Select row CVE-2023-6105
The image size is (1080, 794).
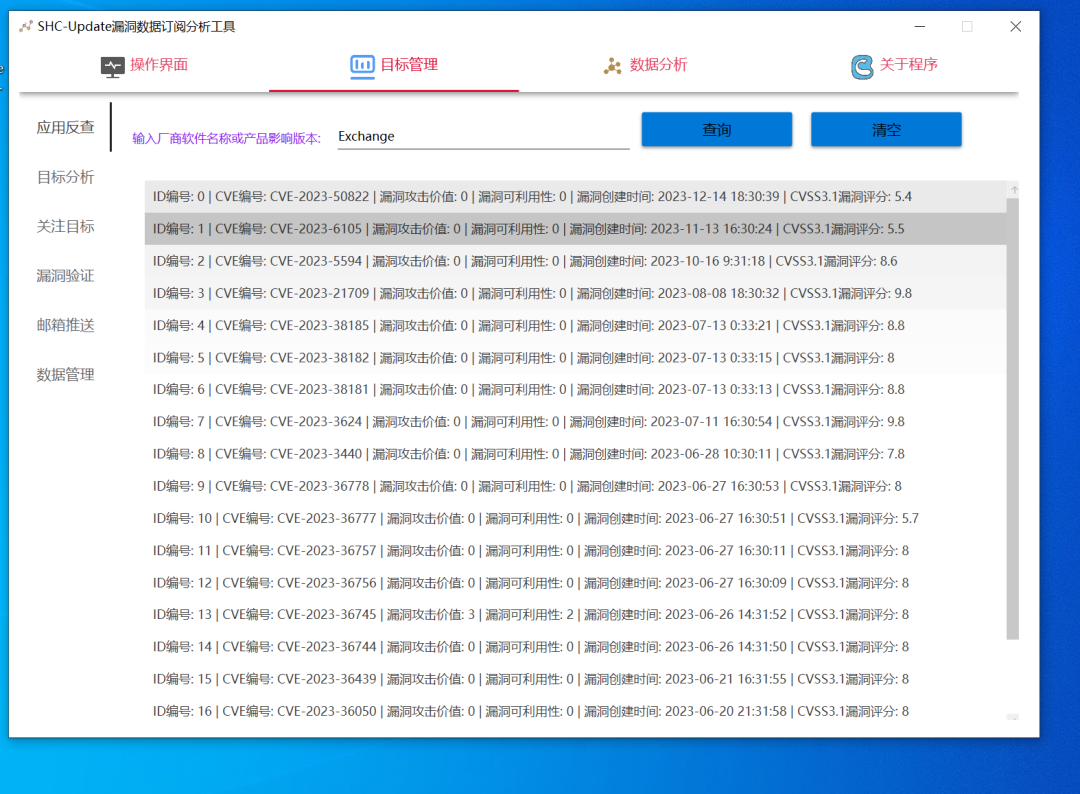(575, 229)
